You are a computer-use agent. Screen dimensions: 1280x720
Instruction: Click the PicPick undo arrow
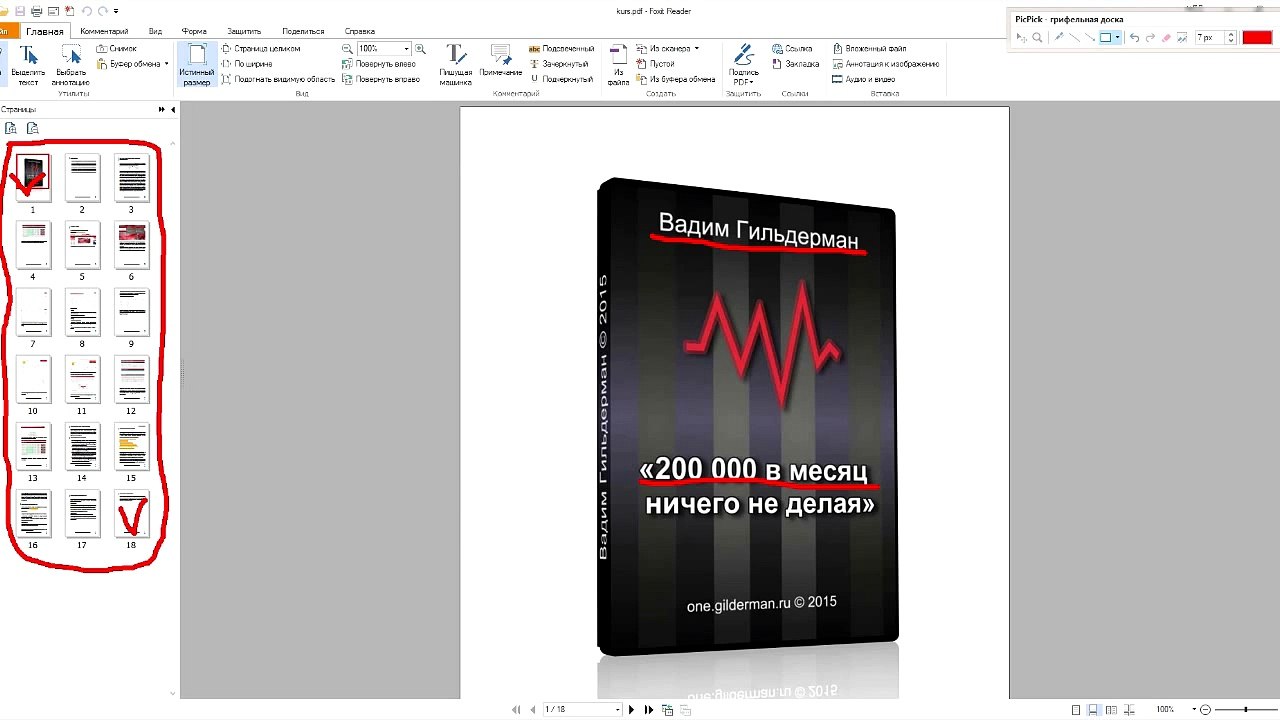1134,38
